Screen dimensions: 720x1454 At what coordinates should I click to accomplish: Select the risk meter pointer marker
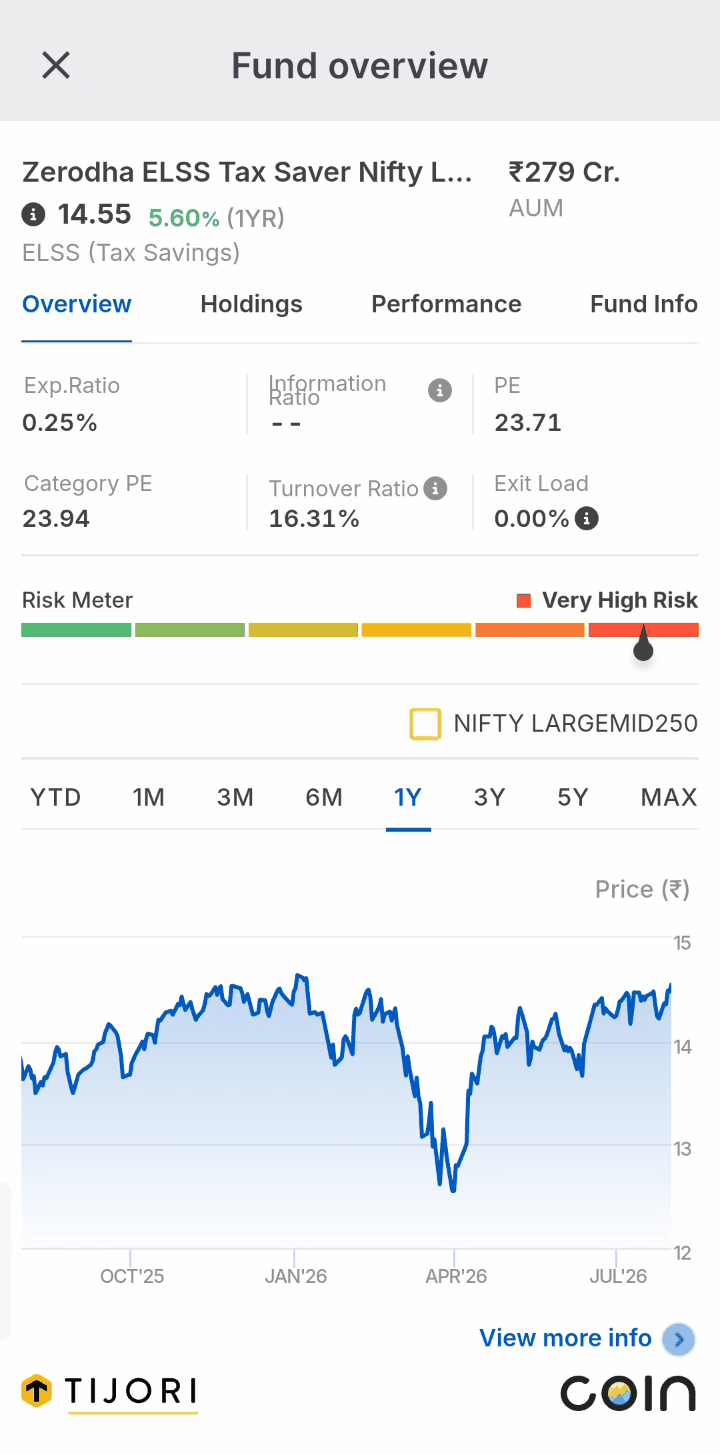643,644
